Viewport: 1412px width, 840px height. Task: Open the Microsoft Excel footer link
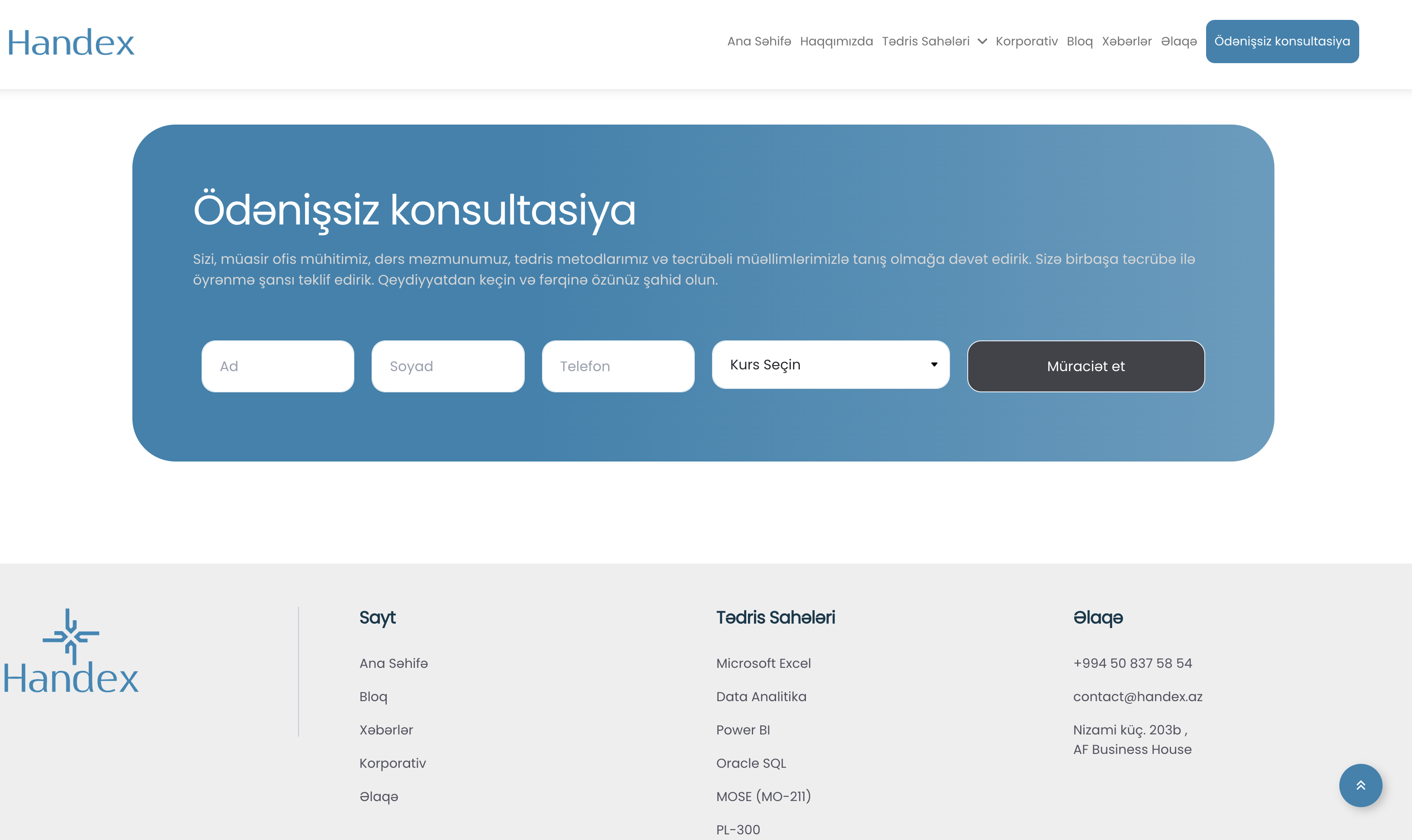click(x=763, y=663)
